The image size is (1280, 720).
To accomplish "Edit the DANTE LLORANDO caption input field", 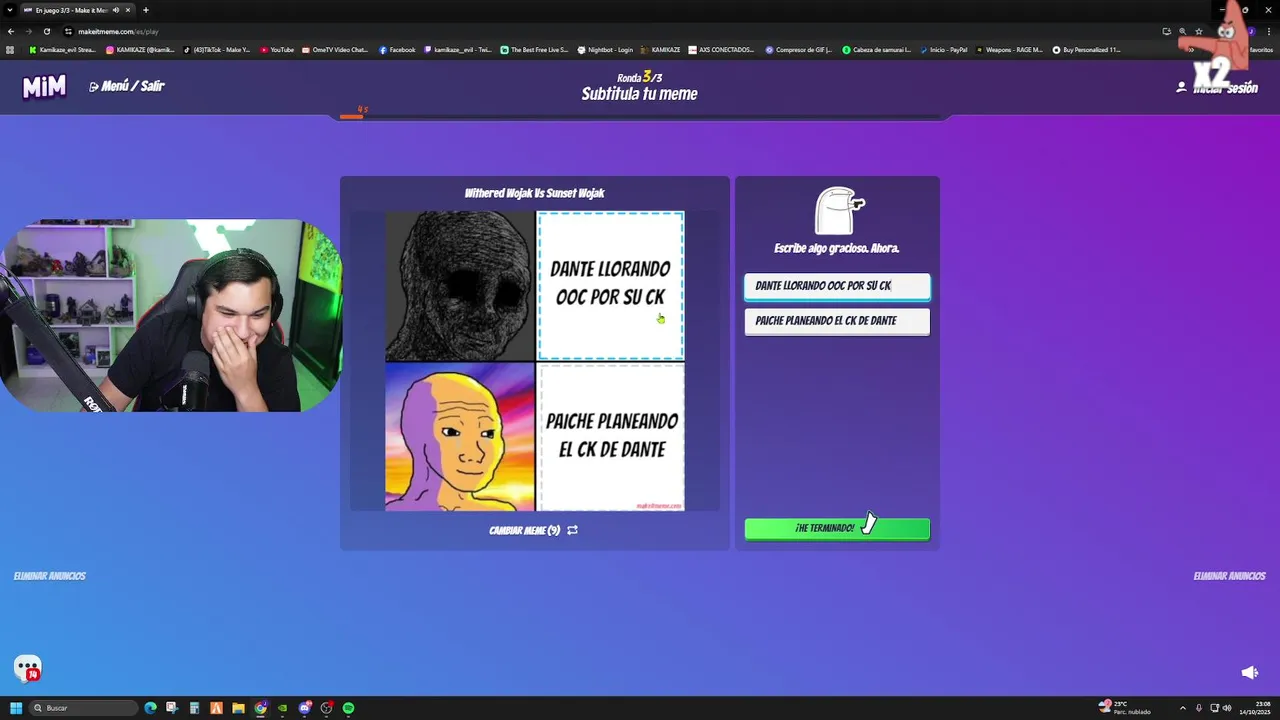I will [x=837, y=286].
